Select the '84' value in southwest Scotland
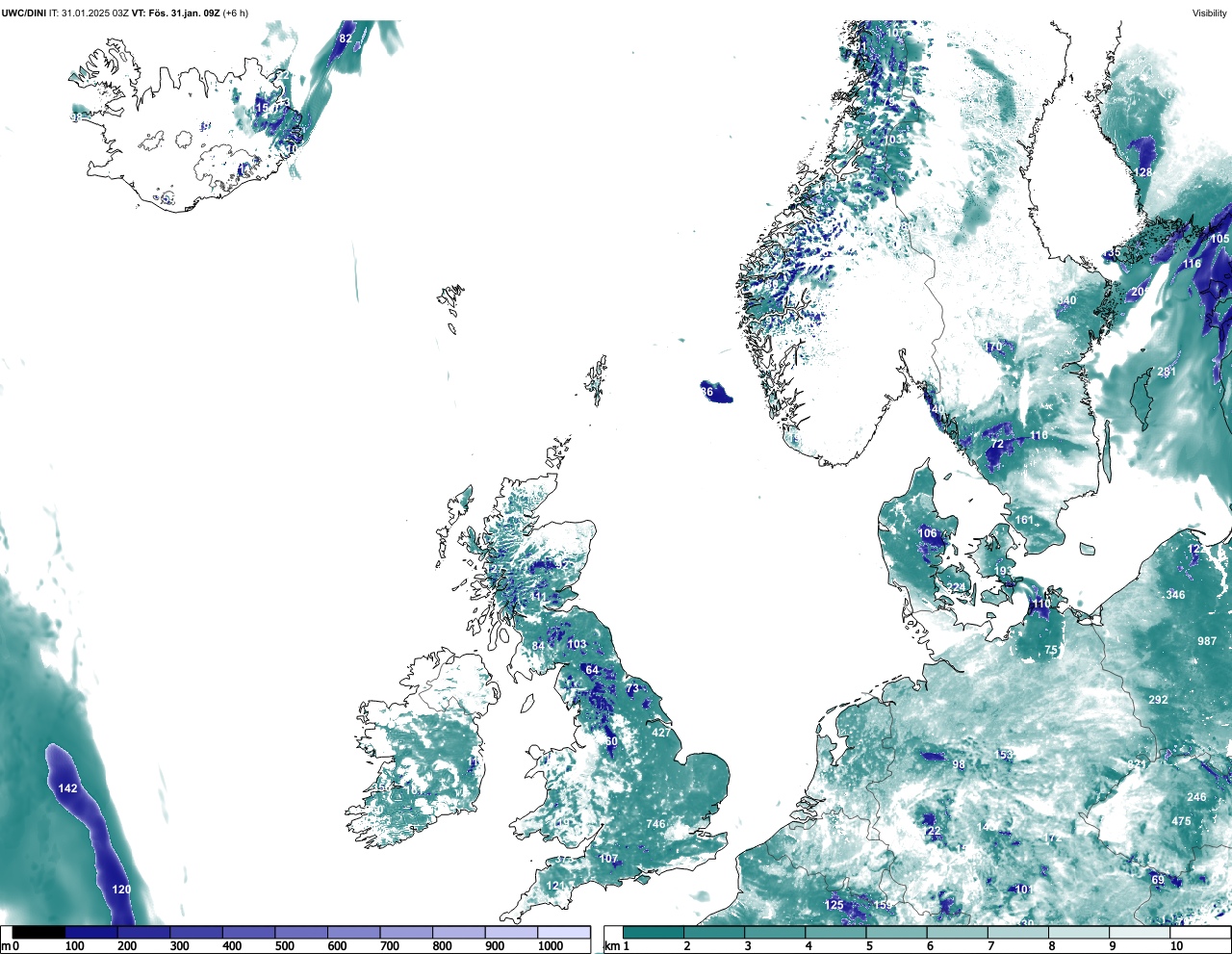 [538, 646]
